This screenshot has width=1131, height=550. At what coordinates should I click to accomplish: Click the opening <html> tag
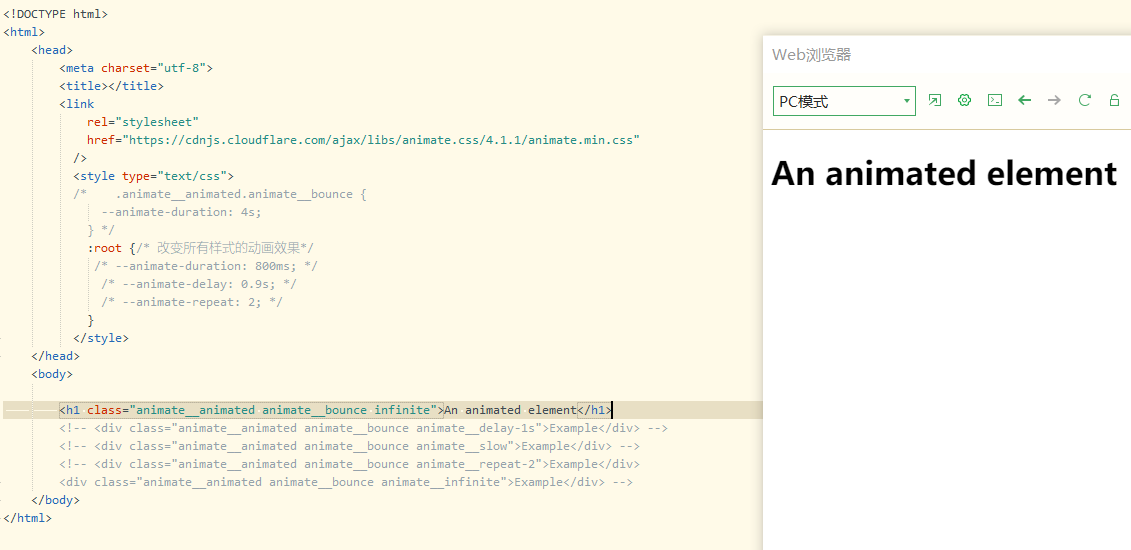24,32
